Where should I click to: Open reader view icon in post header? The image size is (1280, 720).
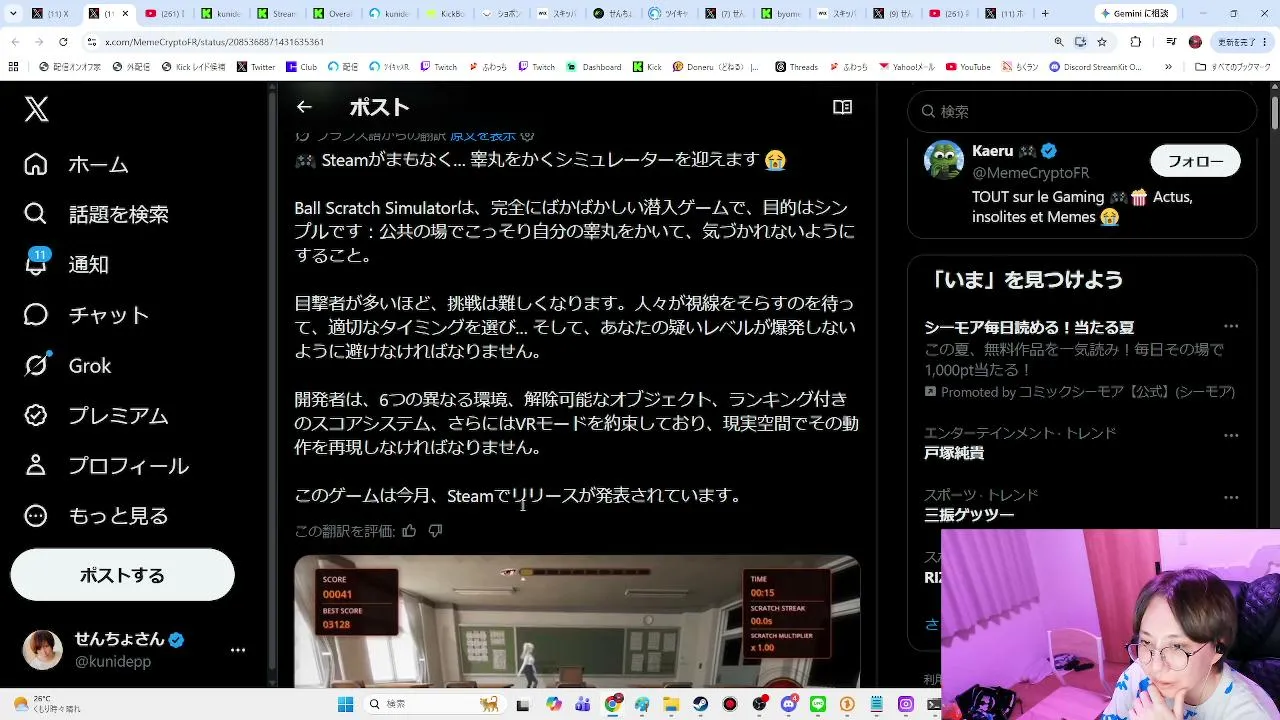click(843, 107)
